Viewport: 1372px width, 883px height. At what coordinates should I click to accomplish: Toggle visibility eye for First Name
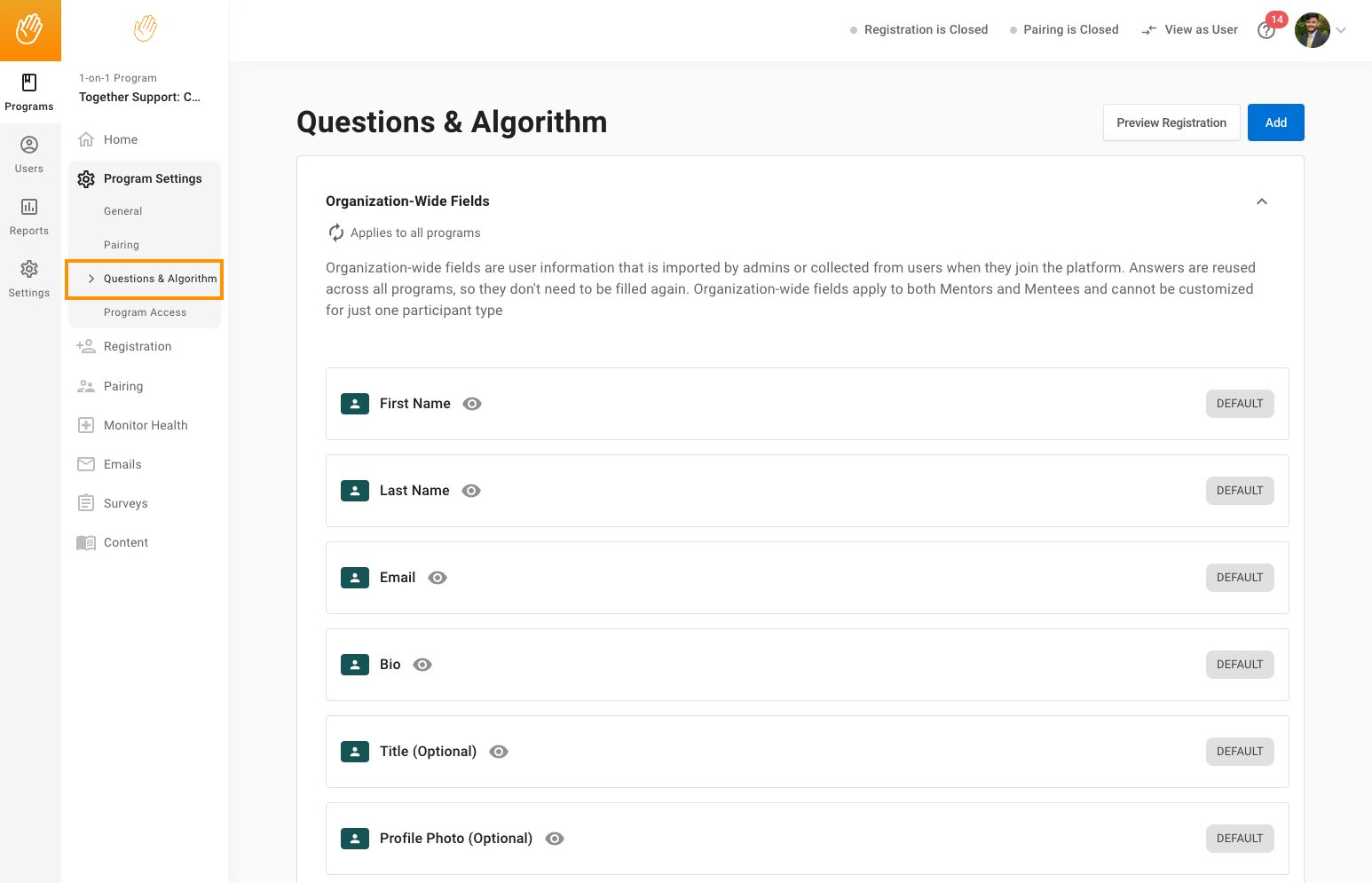tap(472, 404)
